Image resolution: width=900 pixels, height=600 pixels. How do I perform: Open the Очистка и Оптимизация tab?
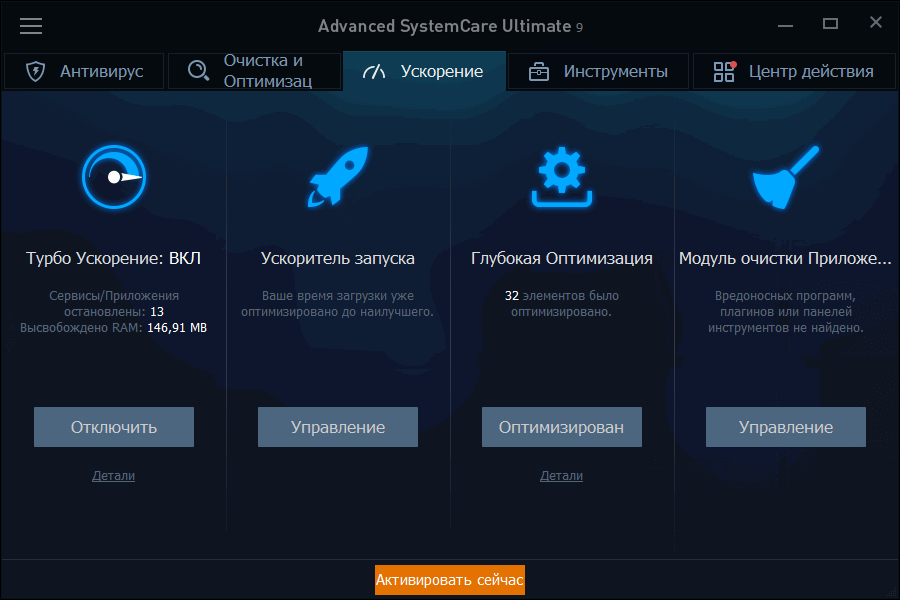point(255,70)
